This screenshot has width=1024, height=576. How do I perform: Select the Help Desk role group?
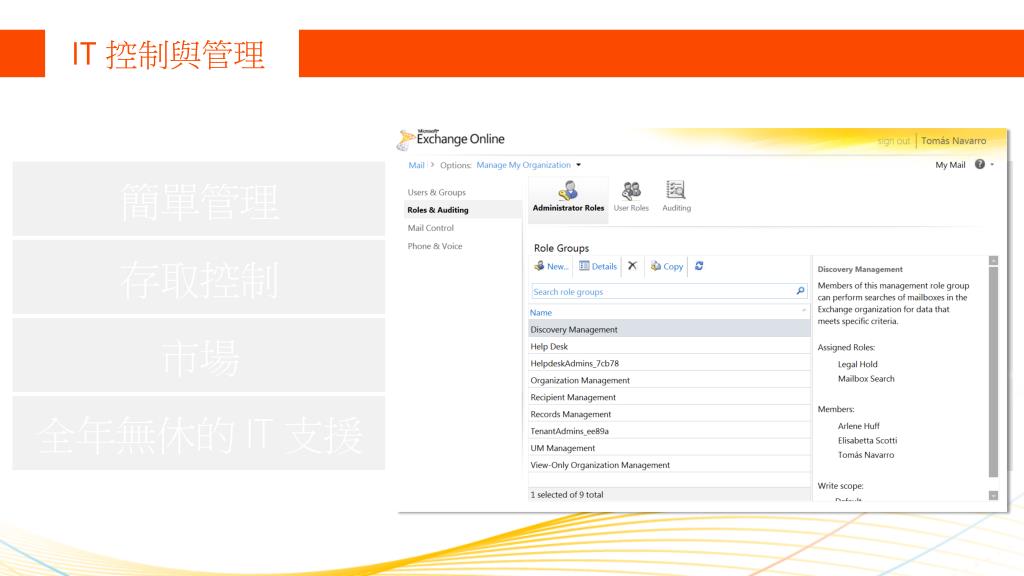[x=669, y=346]
